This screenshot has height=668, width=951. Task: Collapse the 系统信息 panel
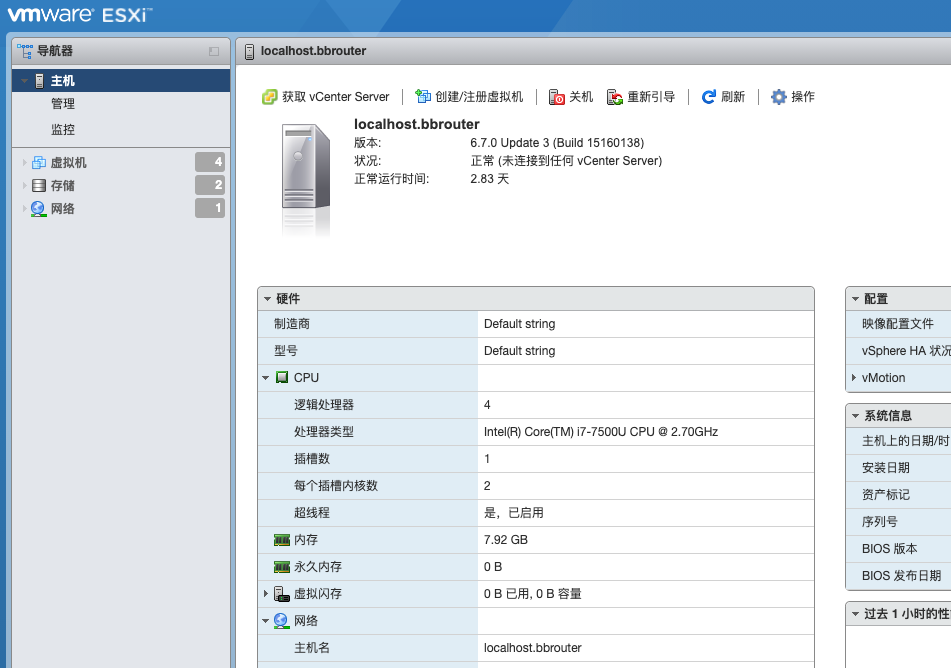click(855, 416)
